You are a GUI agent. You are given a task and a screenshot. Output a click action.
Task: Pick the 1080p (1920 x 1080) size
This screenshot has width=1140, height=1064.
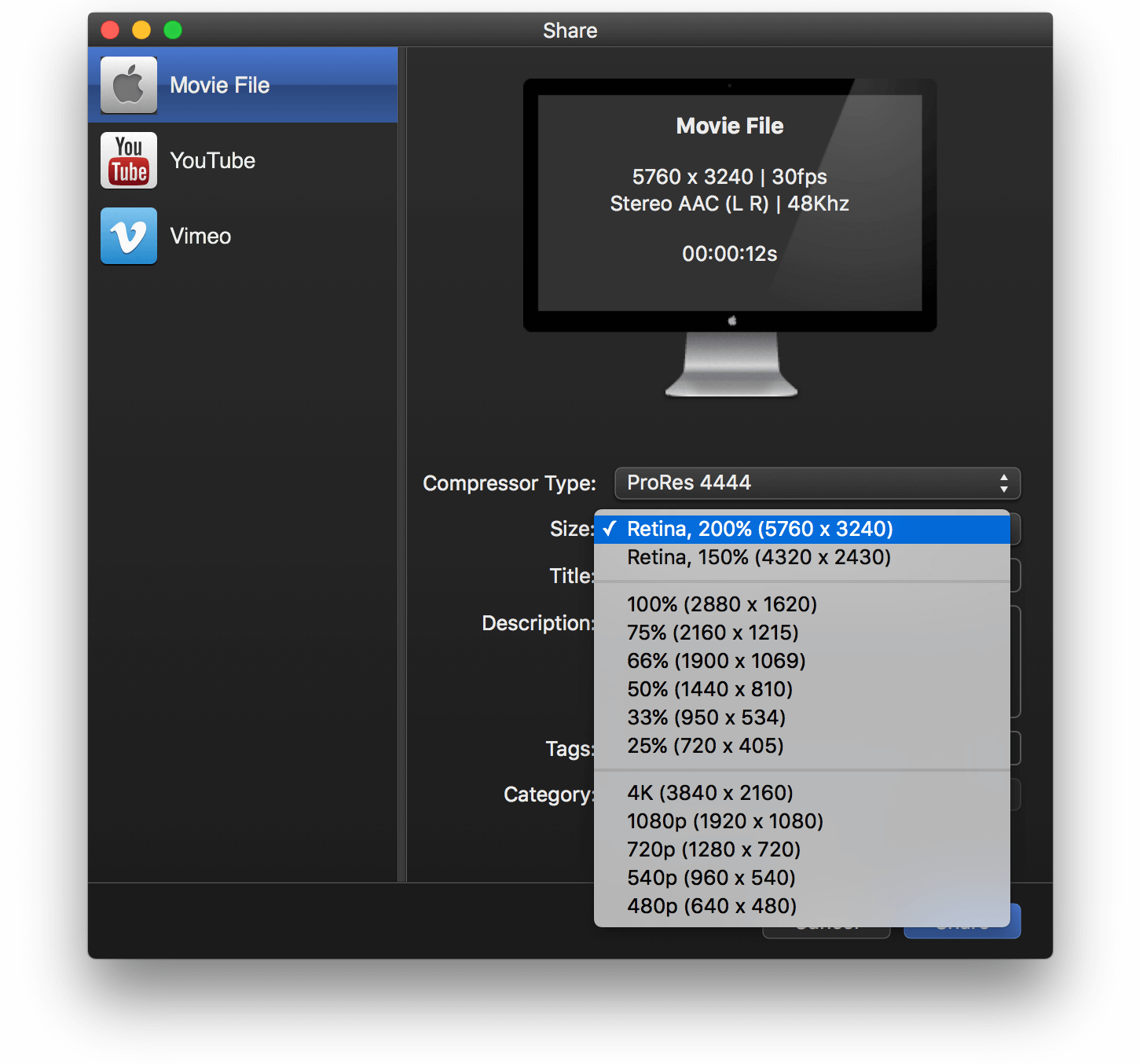[x=801, y=821]
